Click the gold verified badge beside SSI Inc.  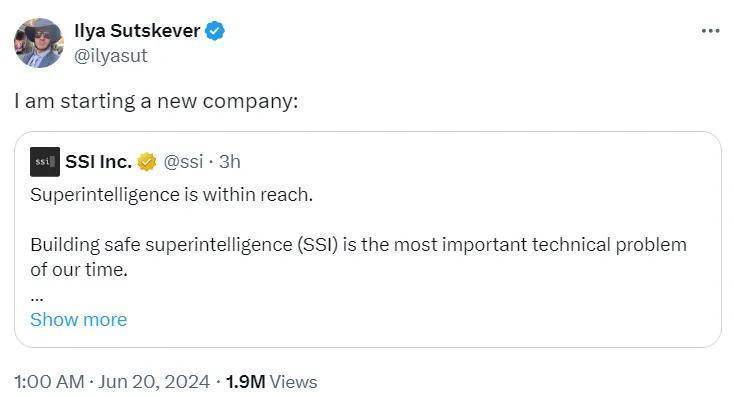tap(147, 162)
